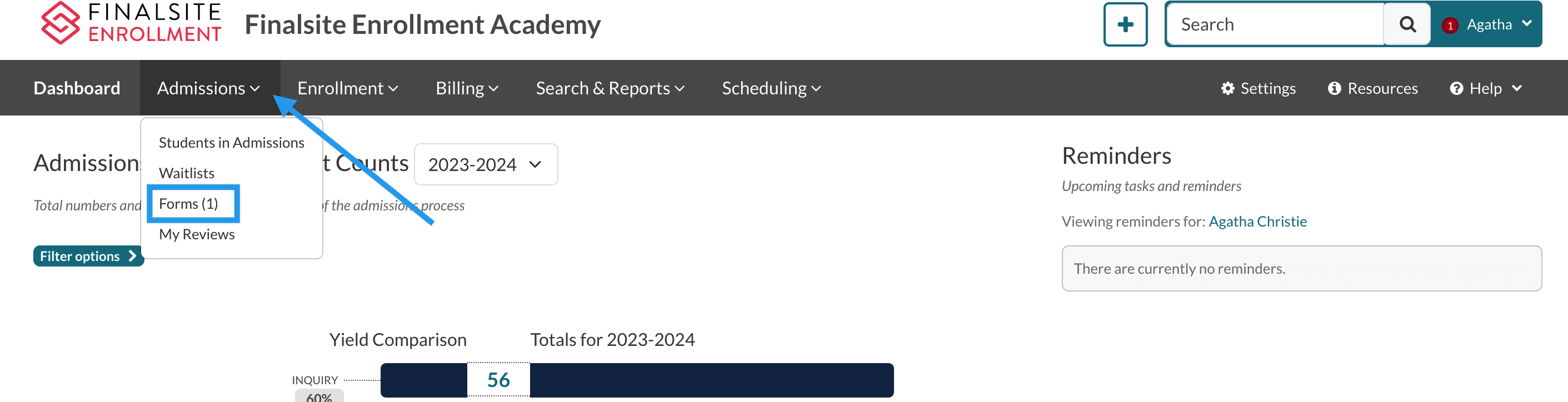Click the Finalsite Enrollment logo
Image resolution: width=1568 pixels, height=402 pixels.
point(131,23)
